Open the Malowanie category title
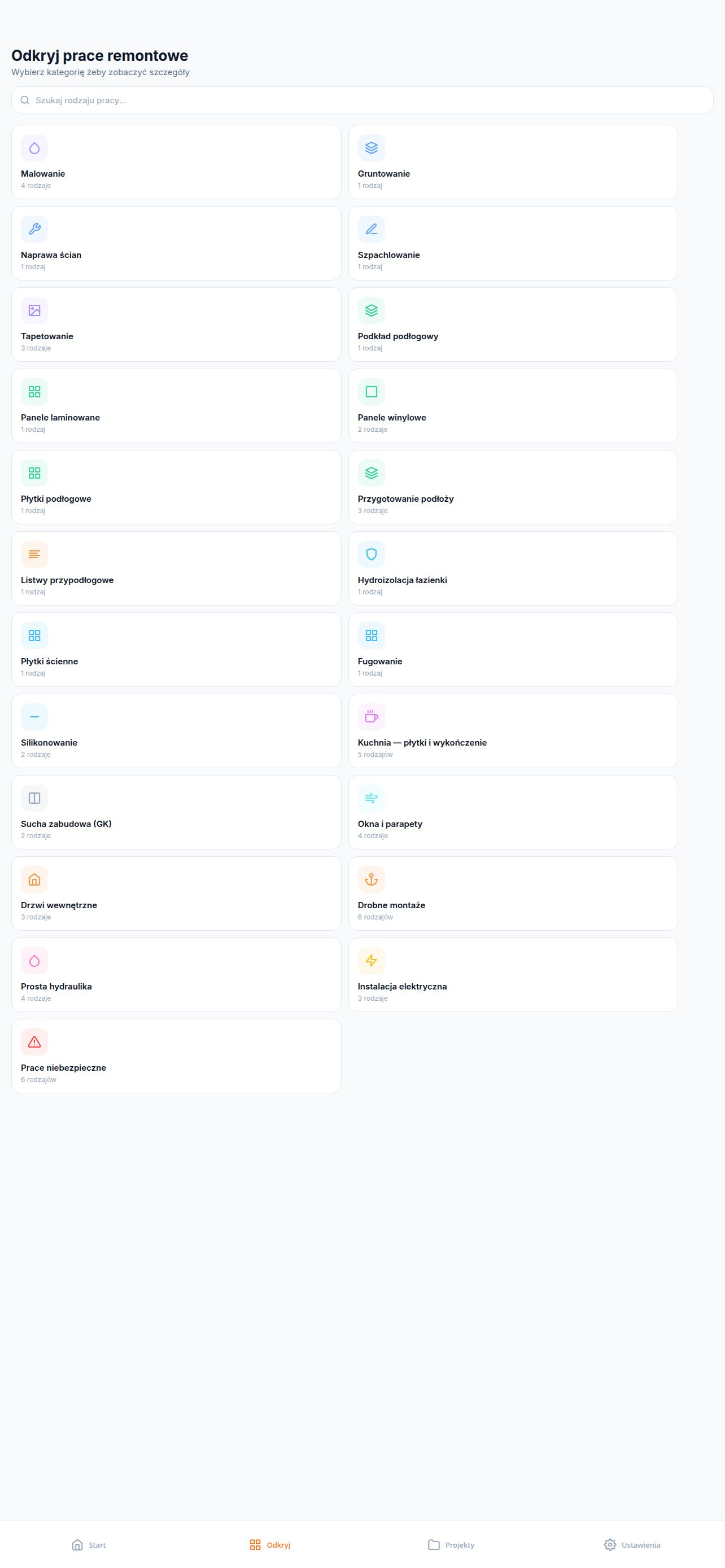Viewport: 725px width, 1568px height. 42,173
